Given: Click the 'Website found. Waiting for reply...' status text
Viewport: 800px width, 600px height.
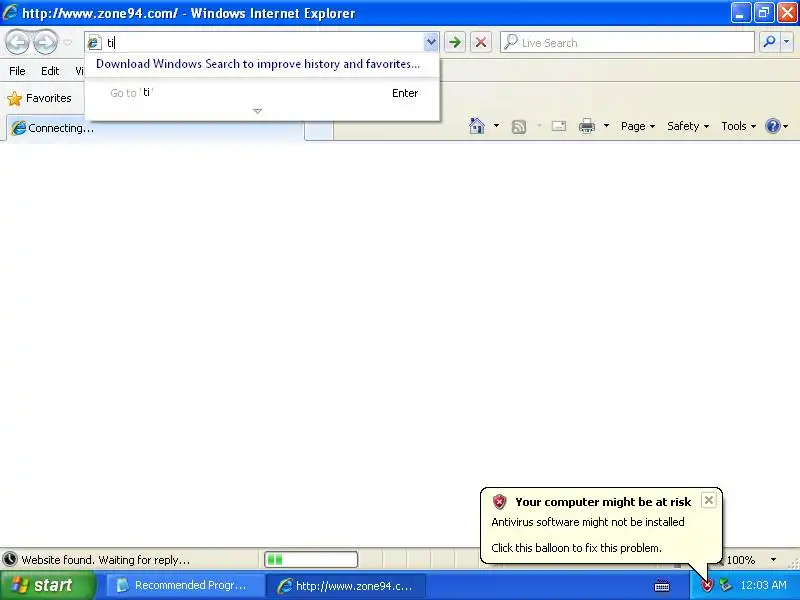Looking at the screenshot, I should click(106, 560).
